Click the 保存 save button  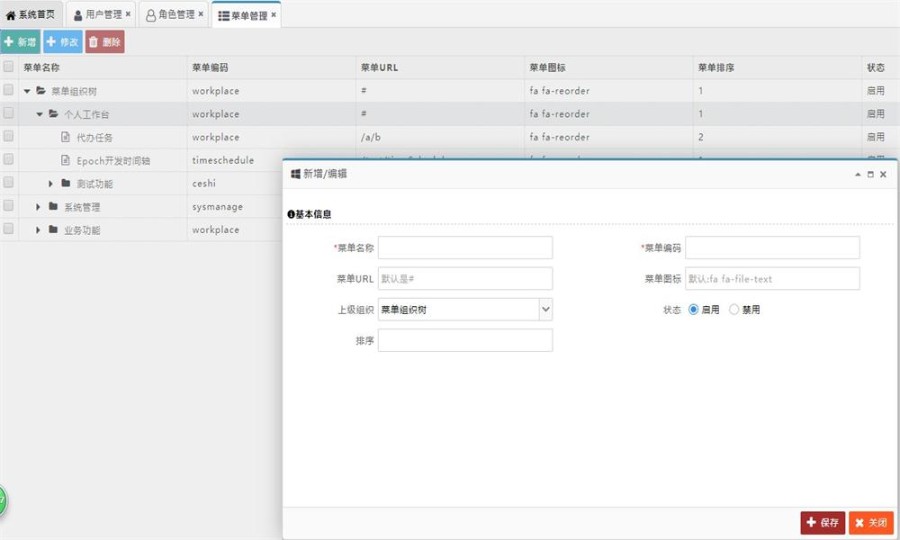pos(822,522)
